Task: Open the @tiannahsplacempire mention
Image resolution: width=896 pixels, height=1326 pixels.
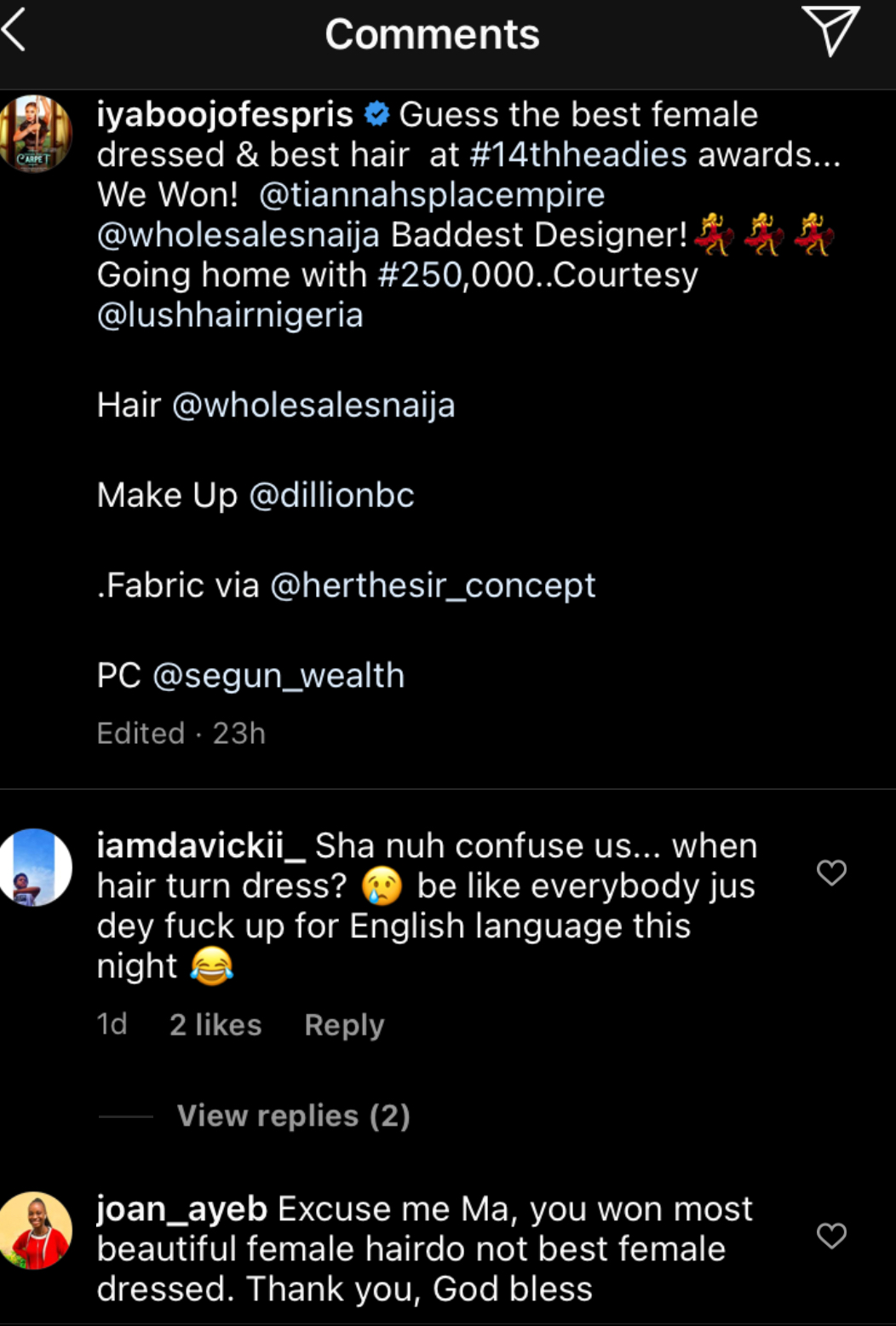Action: (431, 195)
